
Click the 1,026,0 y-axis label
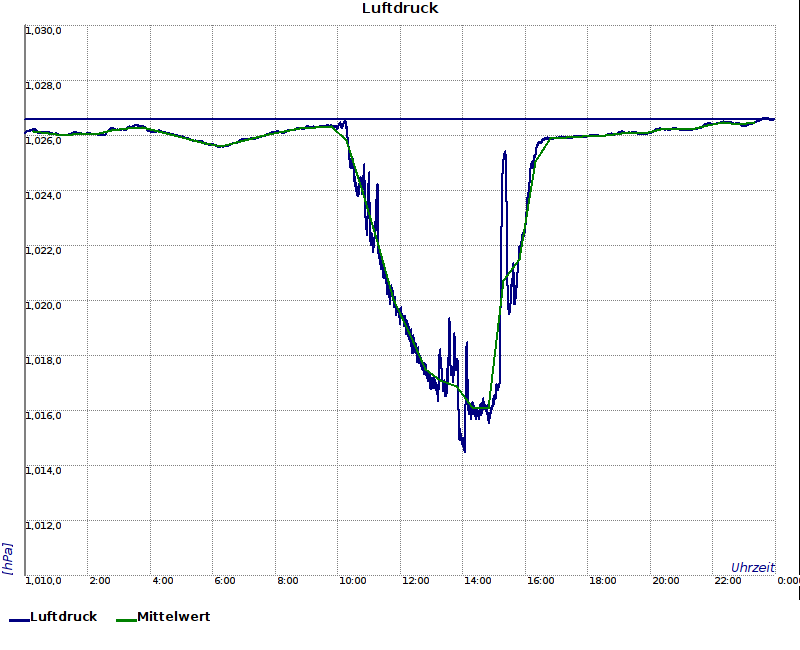pyautogui.click(x=43, y=141)
